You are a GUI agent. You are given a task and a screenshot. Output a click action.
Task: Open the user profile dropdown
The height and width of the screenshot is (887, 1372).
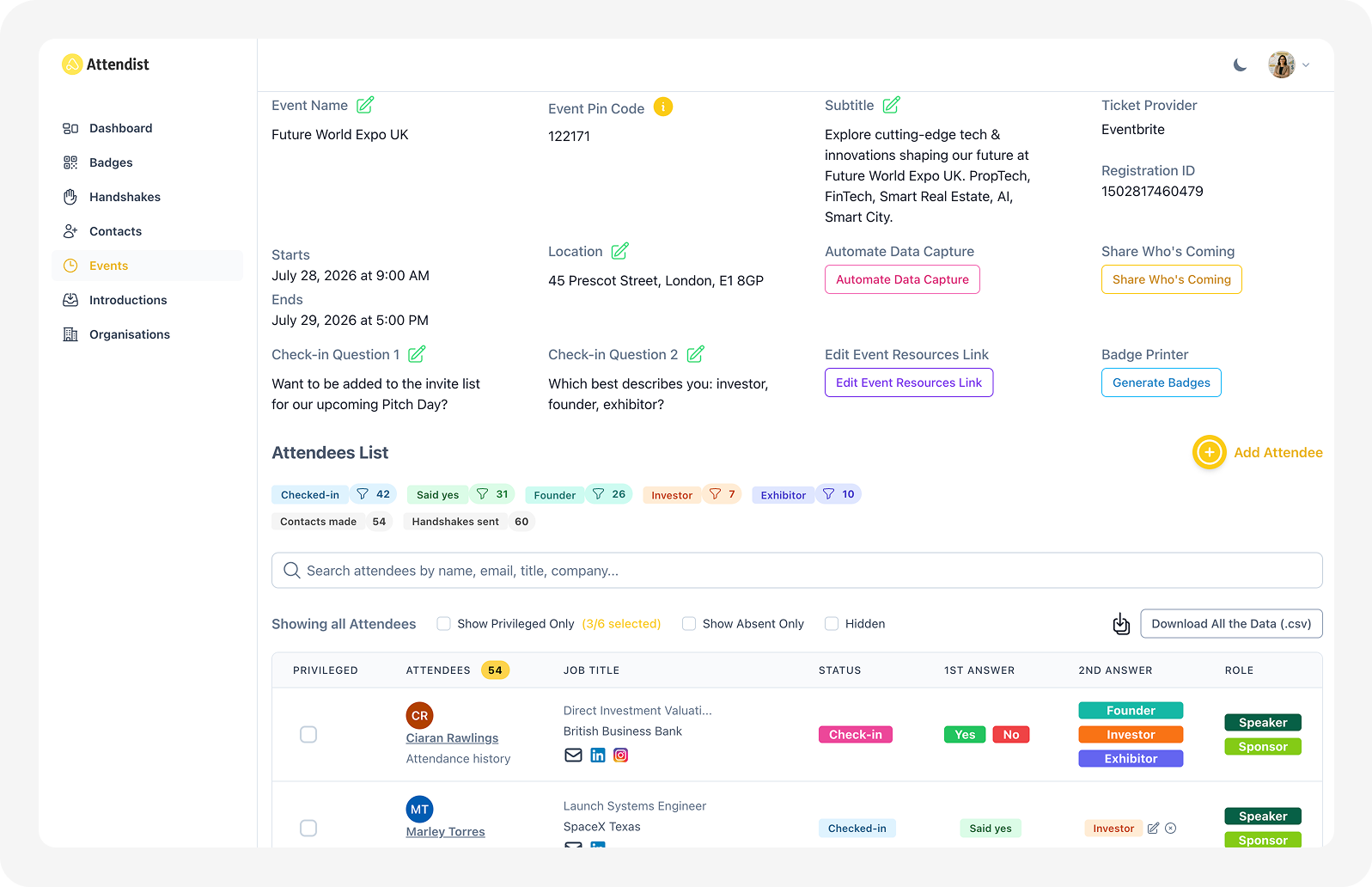point(1306,64)
